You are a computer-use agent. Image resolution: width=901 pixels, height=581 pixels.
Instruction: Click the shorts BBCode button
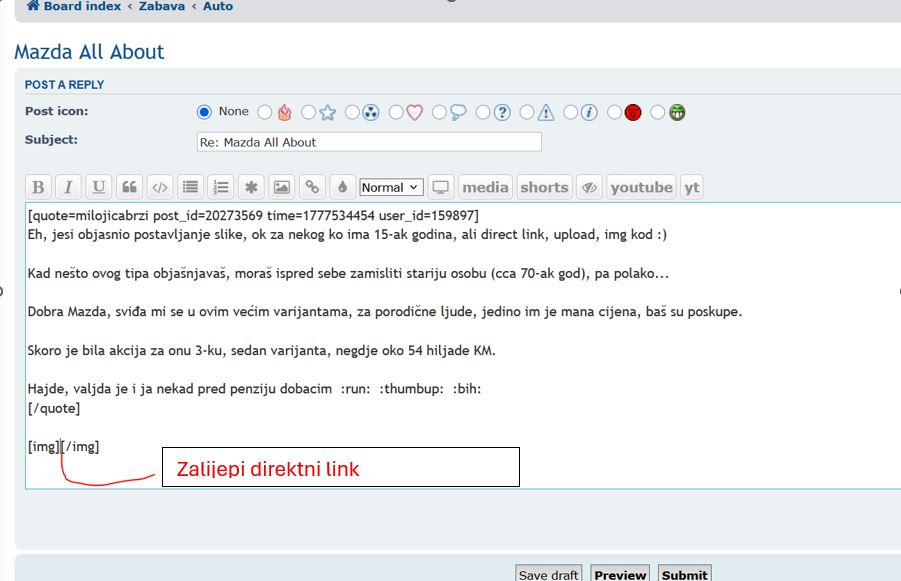[x=544, y=187]
